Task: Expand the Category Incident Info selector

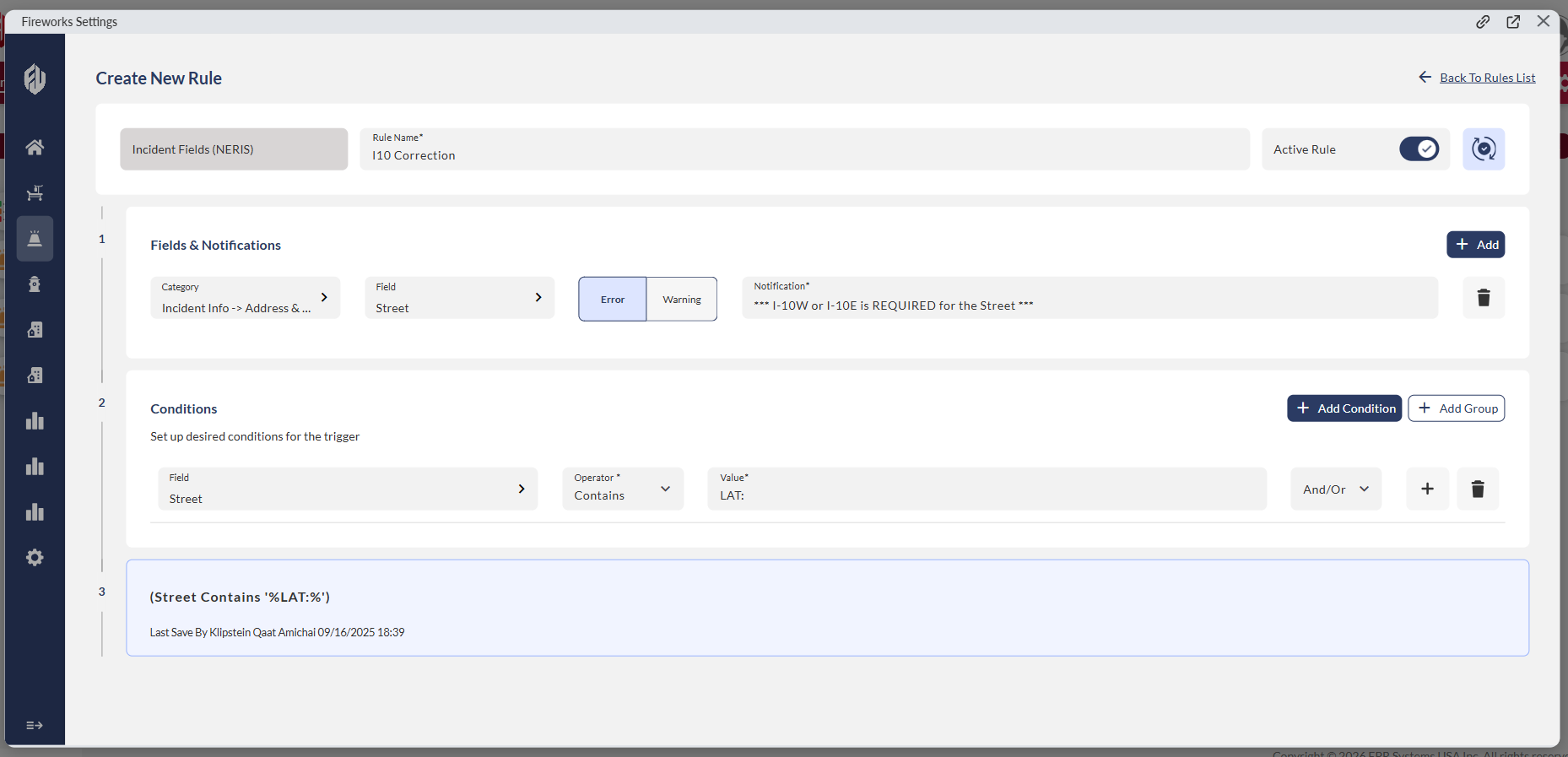Action: 245,299
